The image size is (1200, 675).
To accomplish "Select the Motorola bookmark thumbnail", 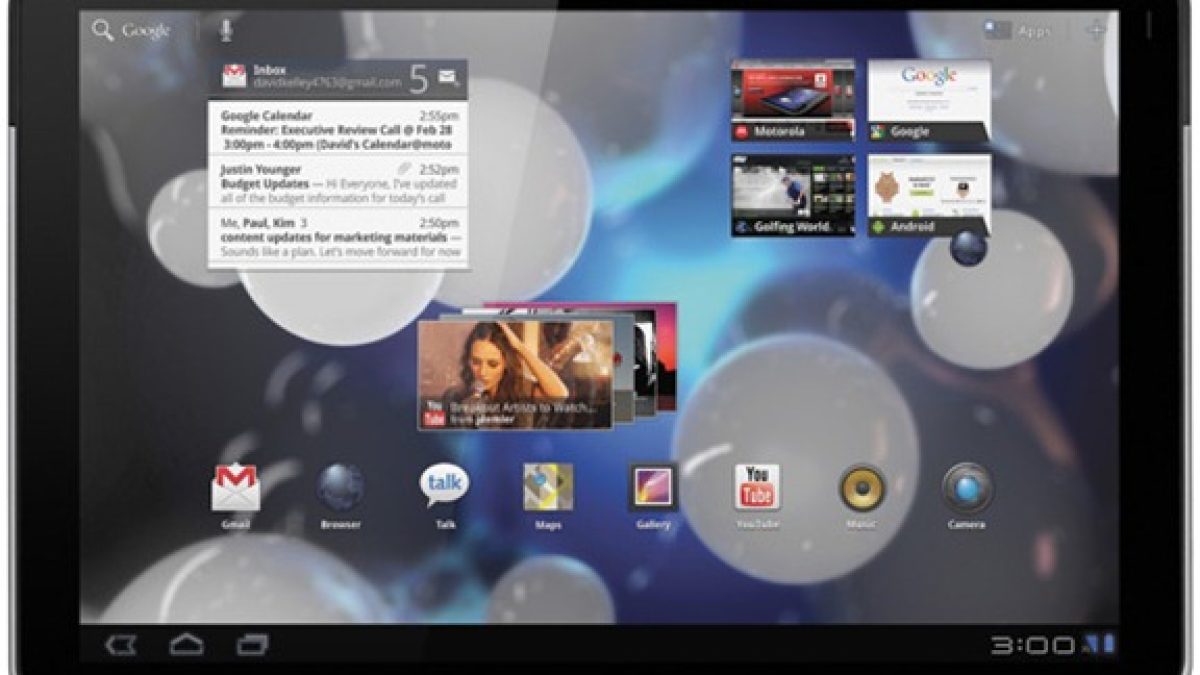I will pos(792,100).
